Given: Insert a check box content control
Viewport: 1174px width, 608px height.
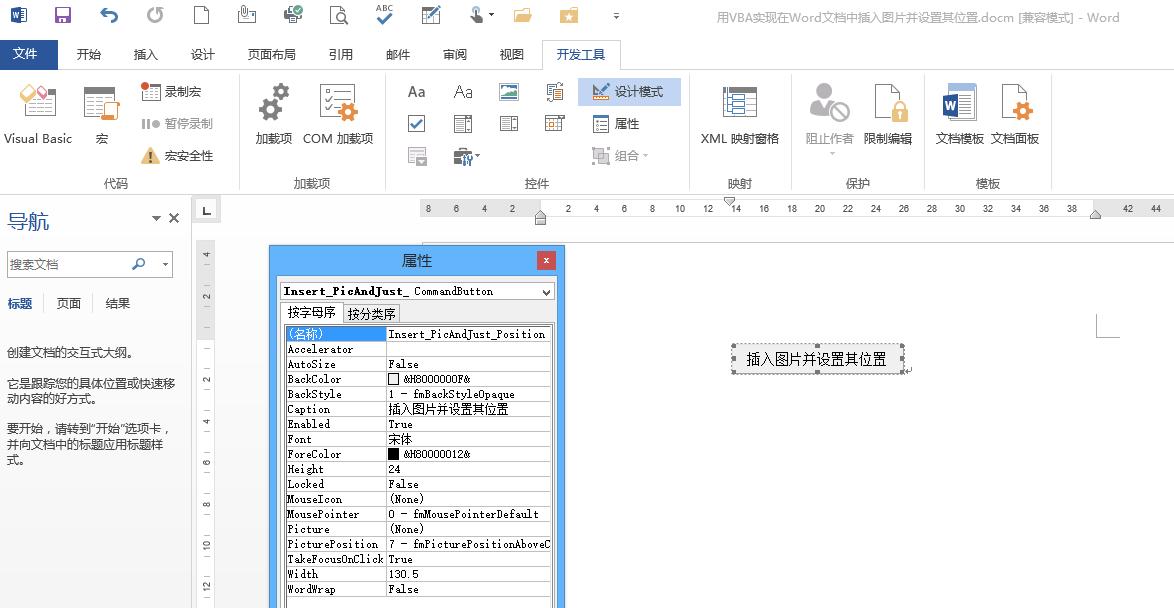Looking at the screenshot, I should (416, 123).
